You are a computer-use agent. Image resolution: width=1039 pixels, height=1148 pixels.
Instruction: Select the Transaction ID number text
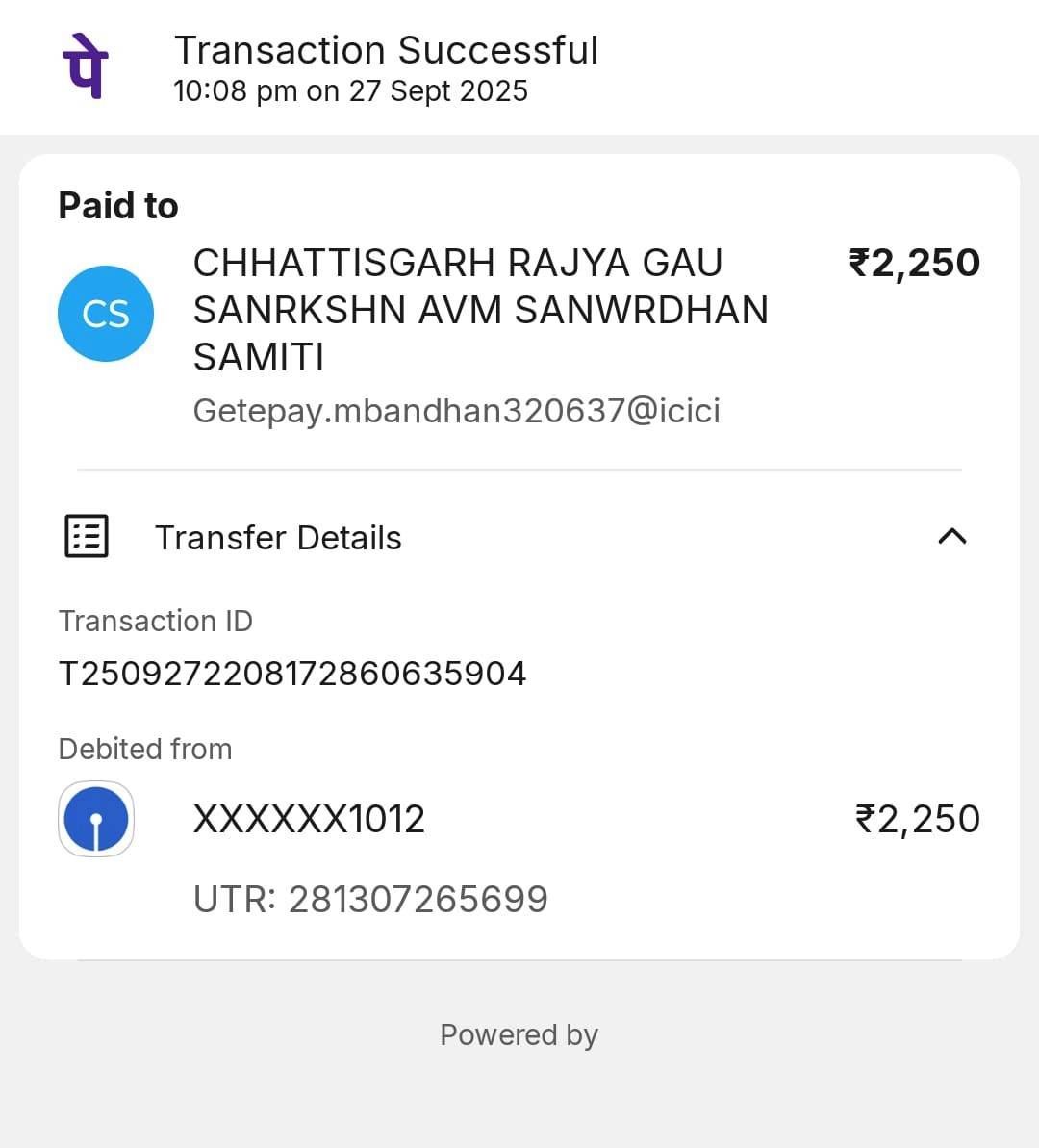(x=292, y=674)
